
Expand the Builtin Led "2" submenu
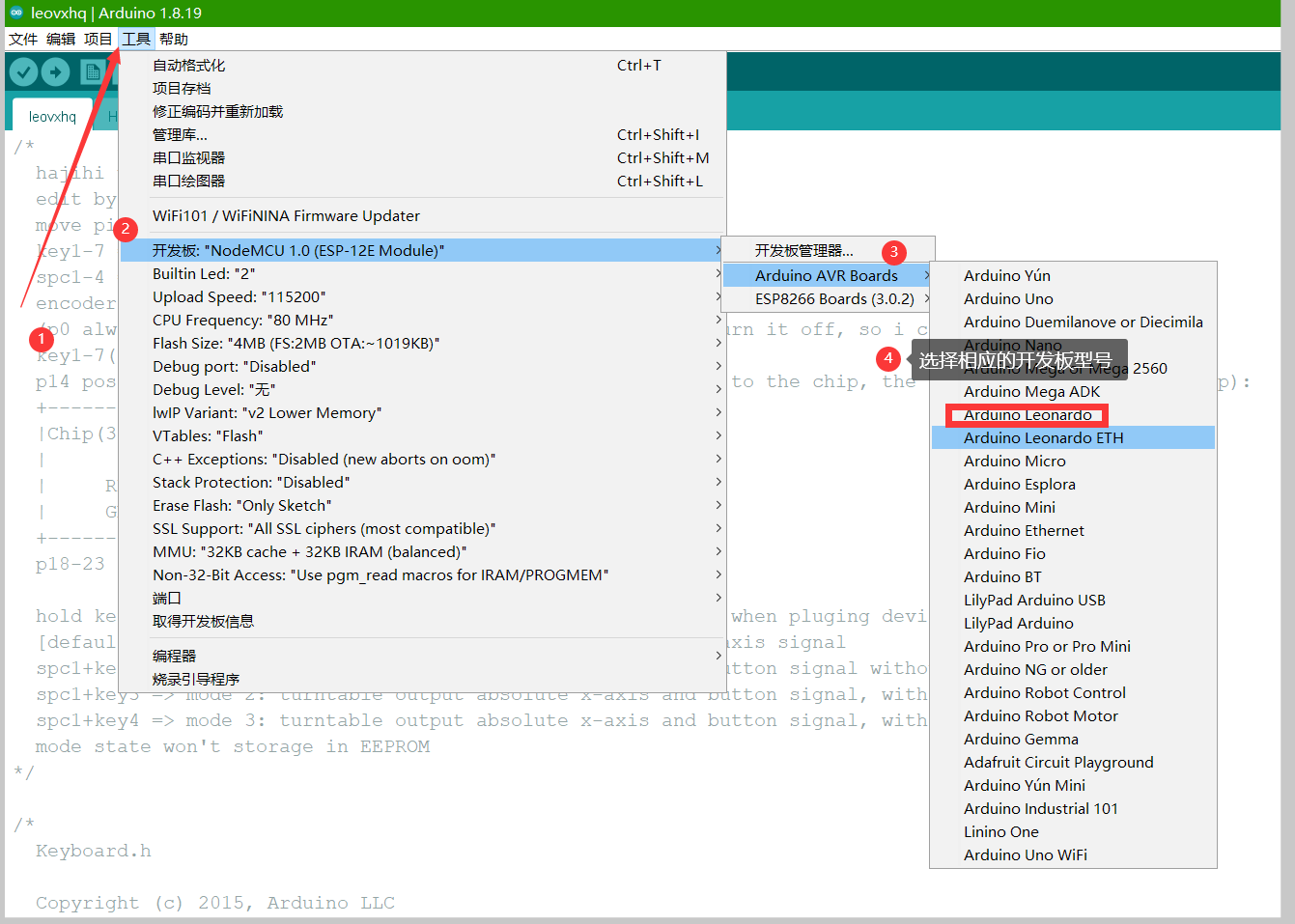click(x=423, y=274)
